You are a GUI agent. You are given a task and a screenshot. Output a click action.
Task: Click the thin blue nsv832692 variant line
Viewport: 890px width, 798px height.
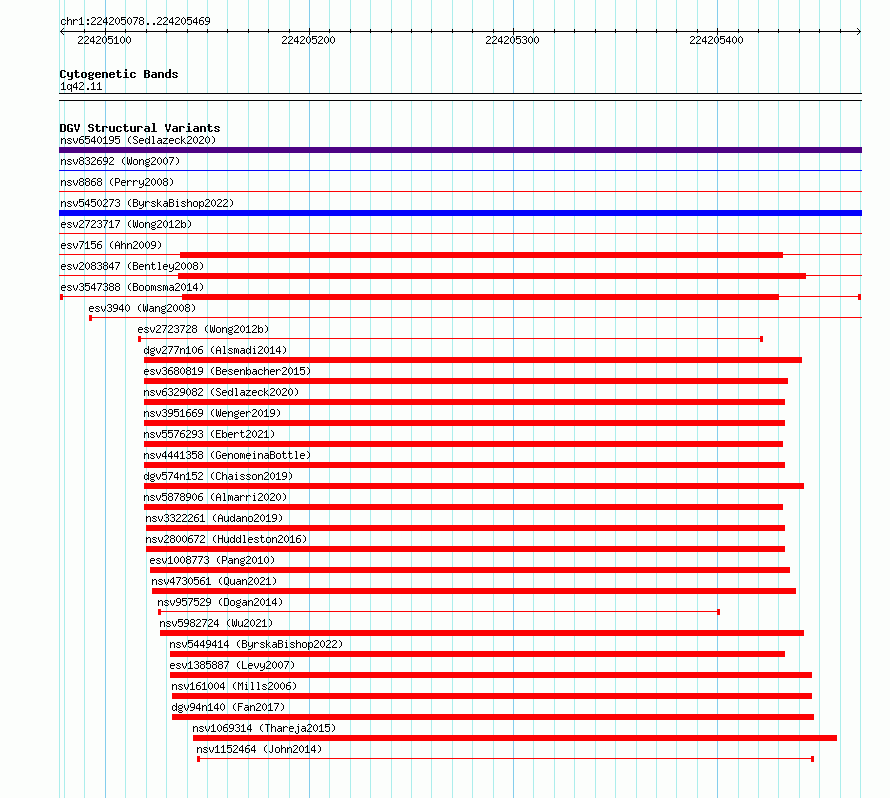pos(460,170)
